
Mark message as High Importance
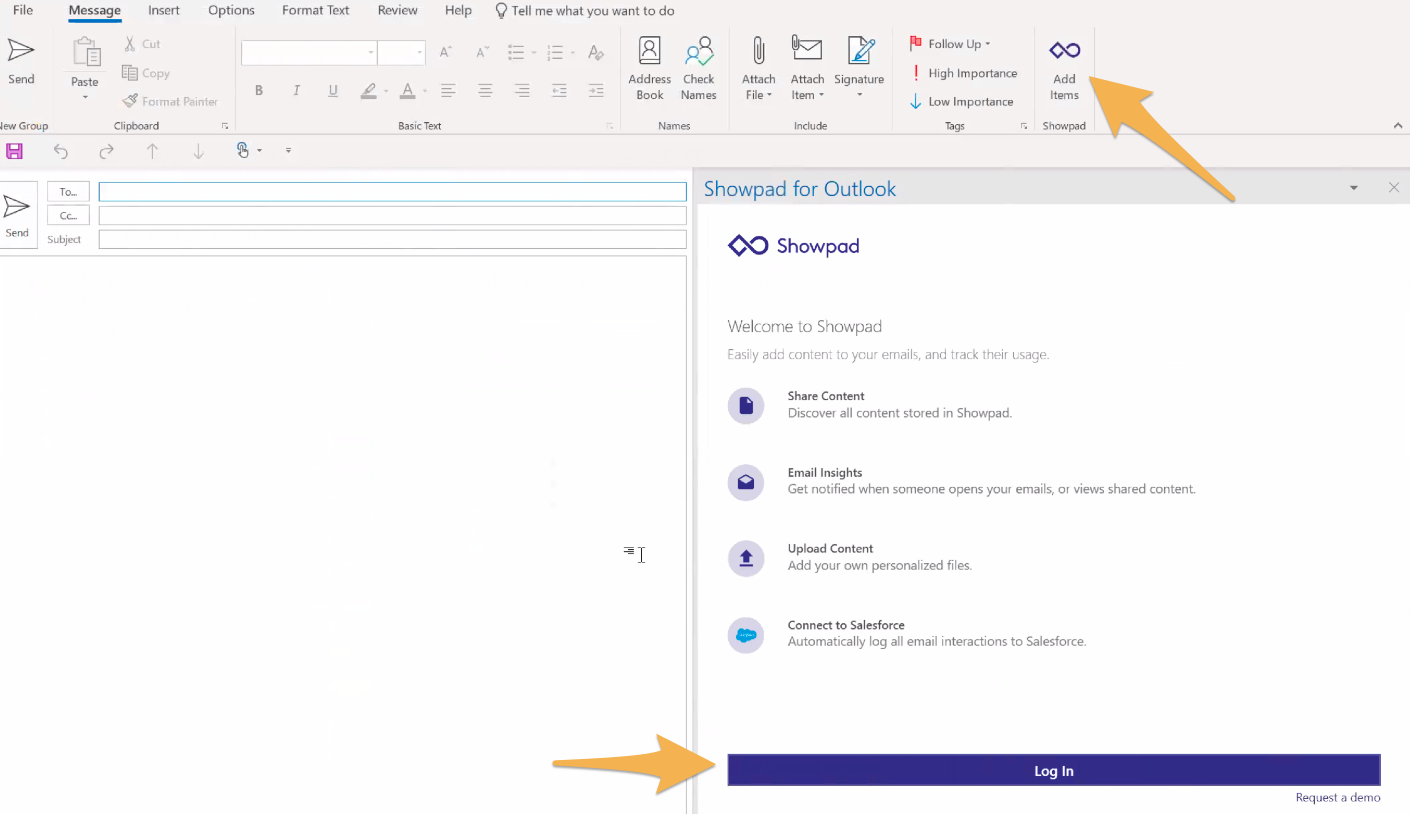pyautogui.click(x=962, y=73)
